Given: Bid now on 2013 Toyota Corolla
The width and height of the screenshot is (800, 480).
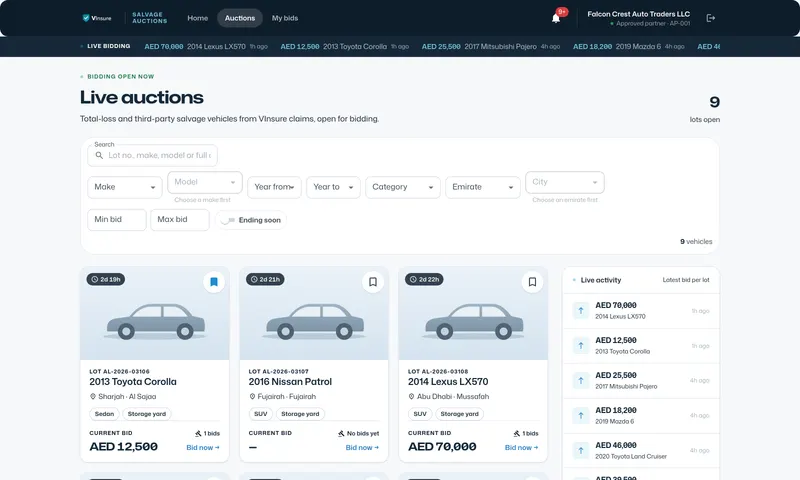Looking at the screenshot, I should [x=203, y=447].
